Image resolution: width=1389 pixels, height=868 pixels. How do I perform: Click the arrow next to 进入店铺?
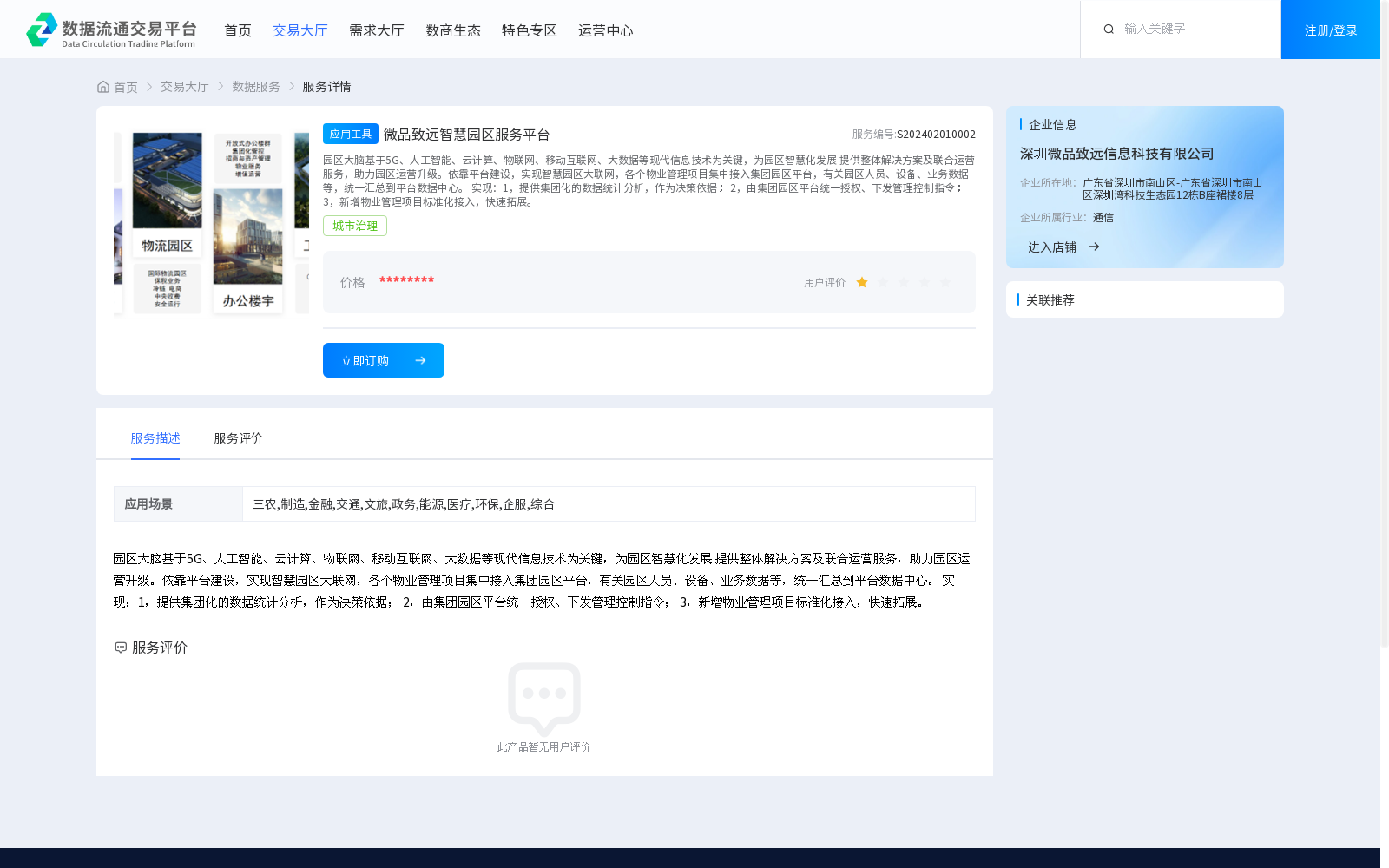pos(1094,247)
